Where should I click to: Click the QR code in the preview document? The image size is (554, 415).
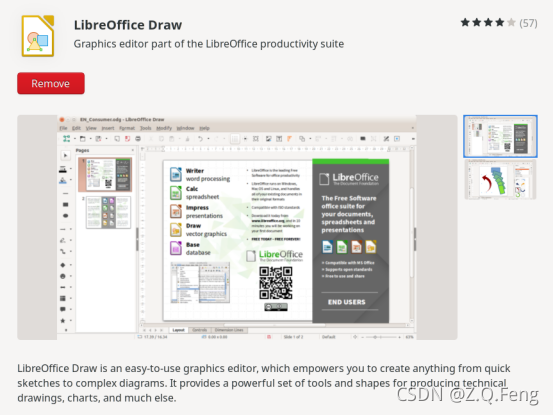click(276, 283)
